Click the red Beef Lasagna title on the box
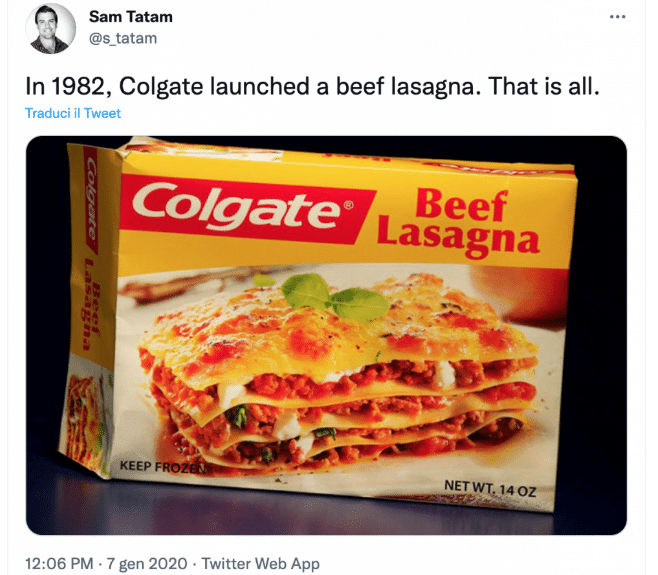 pos(457,222)
